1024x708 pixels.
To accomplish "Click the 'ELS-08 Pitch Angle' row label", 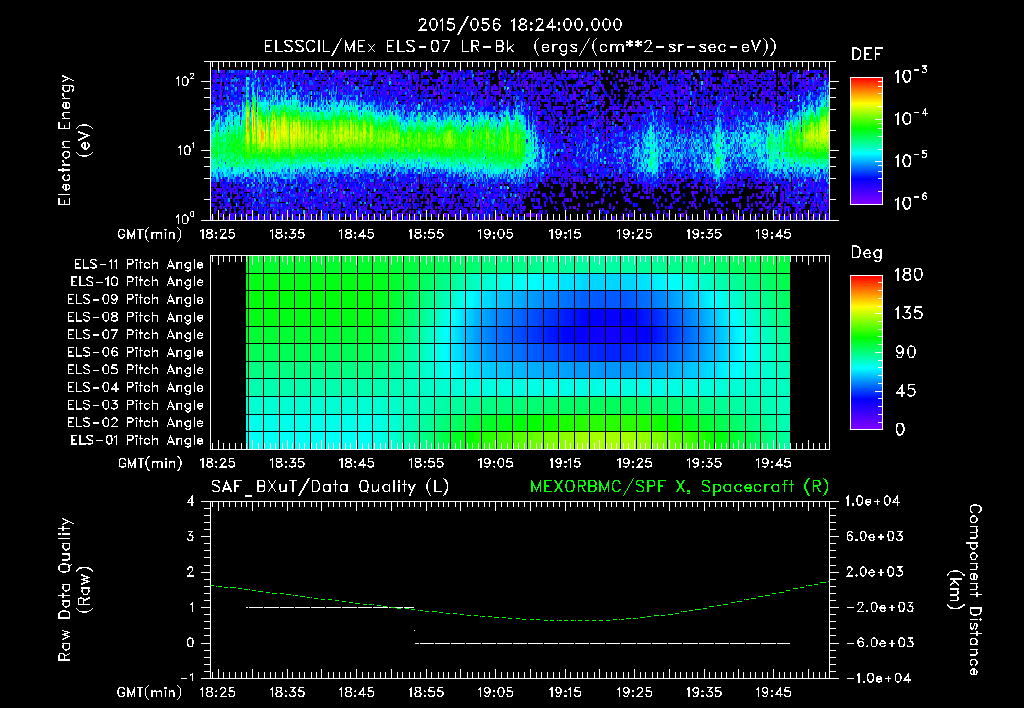I will [136, 317].
